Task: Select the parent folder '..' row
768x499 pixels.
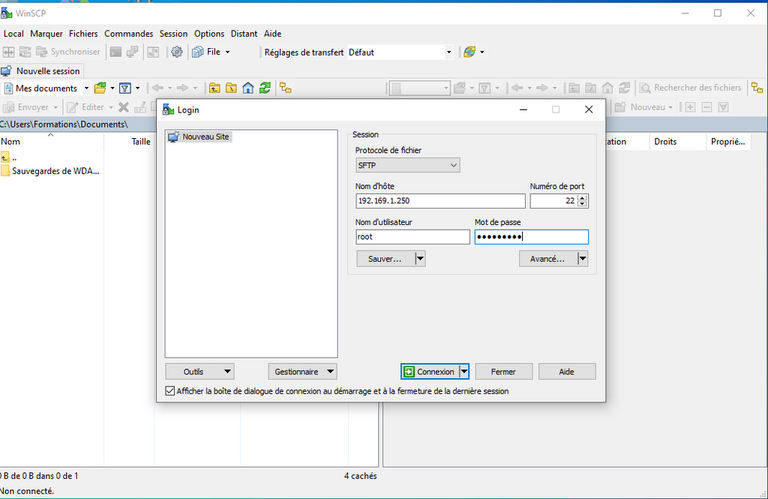Action: pyautogui.click(x=9, y=158)
